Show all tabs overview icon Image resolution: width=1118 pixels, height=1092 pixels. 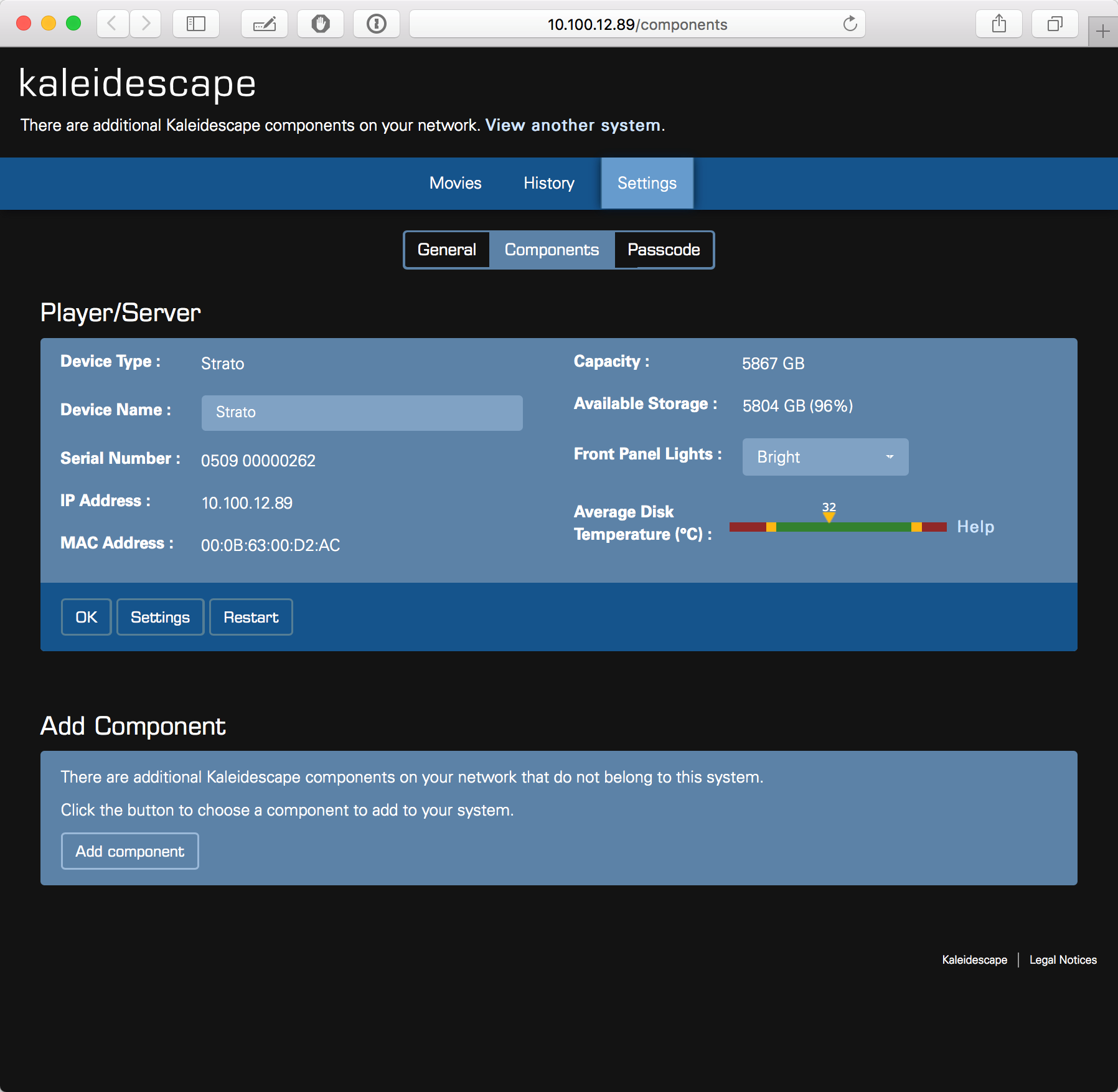click(1055, 24)
